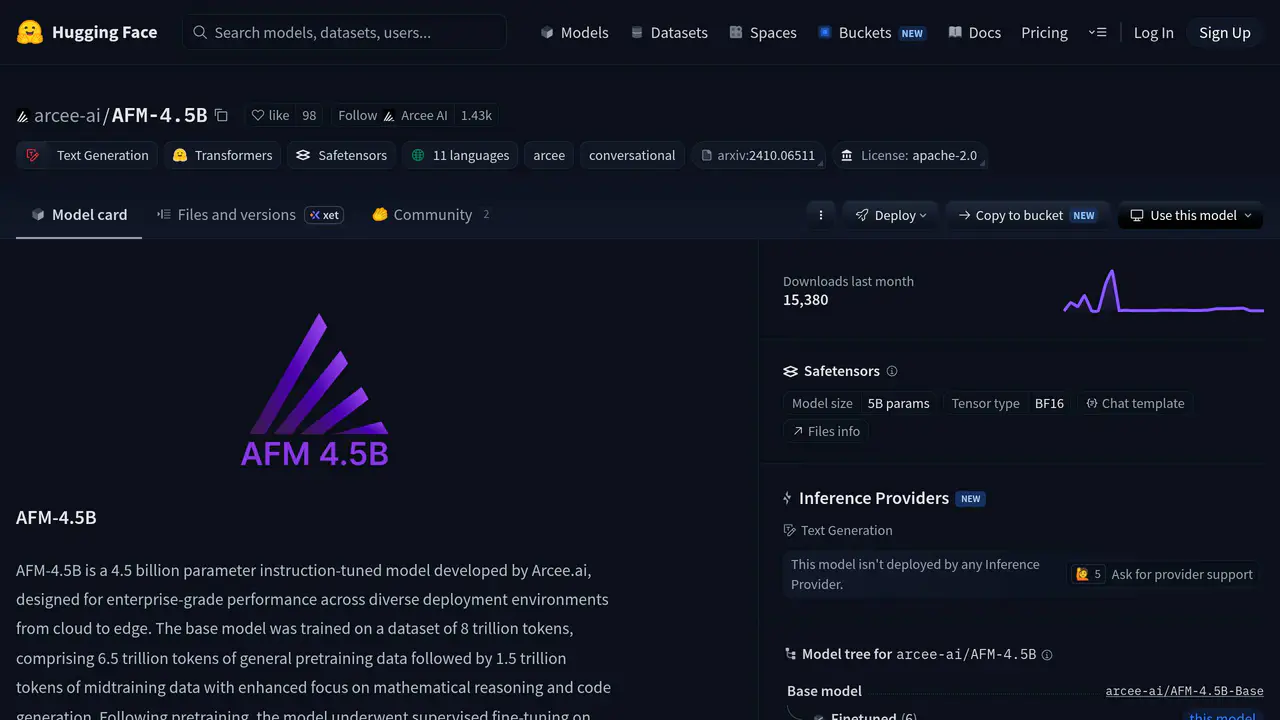The height and width of the screenshot is (720, 1280).
Task: Open Models in top navigation
Action: click(574, 32)
